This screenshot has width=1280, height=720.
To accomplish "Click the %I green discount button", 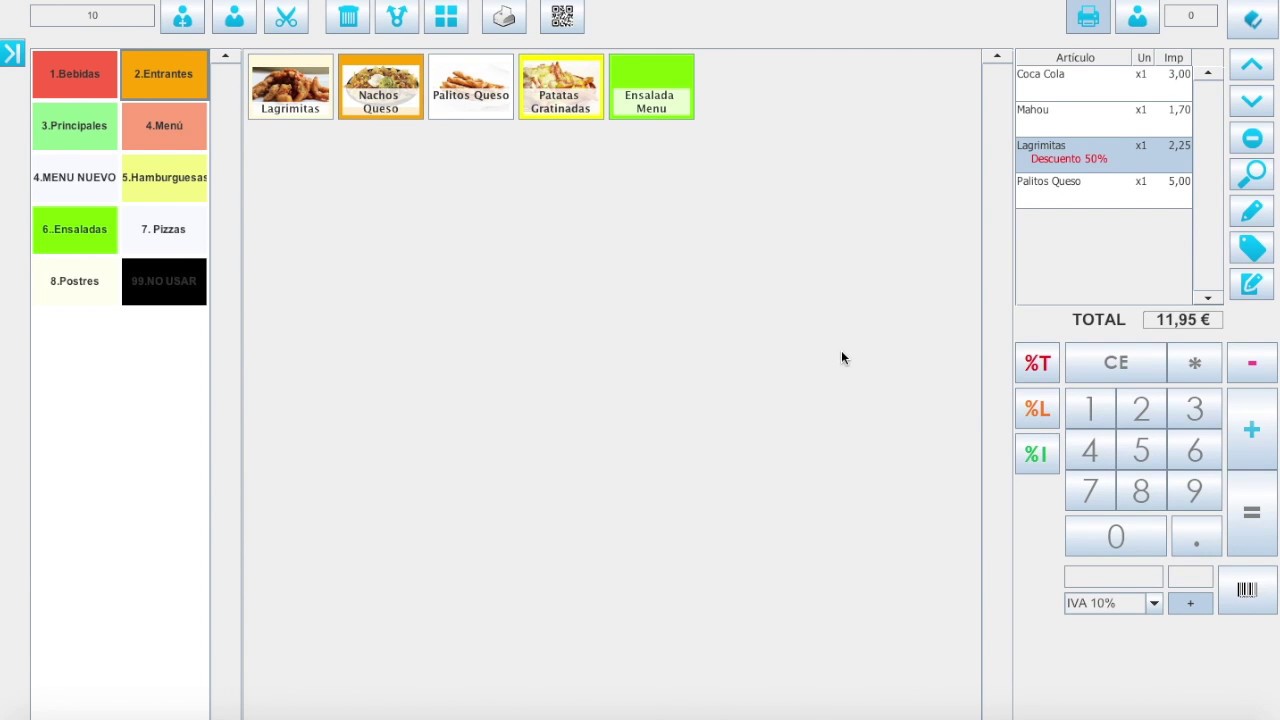I will click(1037, 454).
